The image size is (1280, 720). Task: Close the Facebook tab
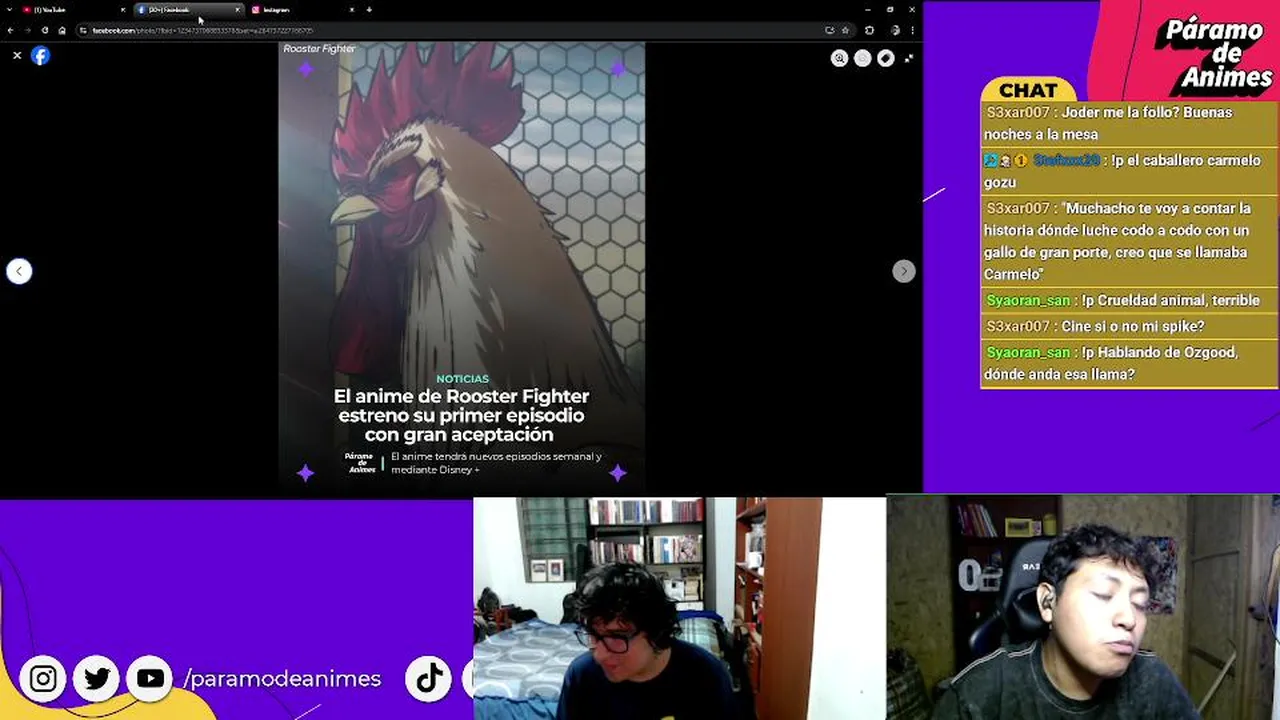click(x=238, y=10)
